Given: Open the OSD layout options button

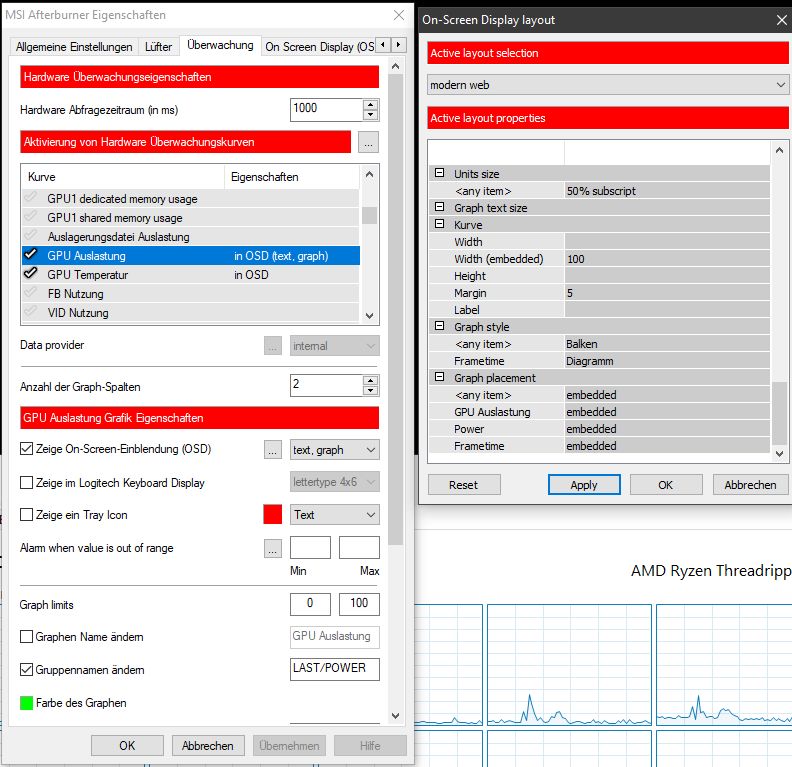Looking at the screenshot, I should (273, 450).
